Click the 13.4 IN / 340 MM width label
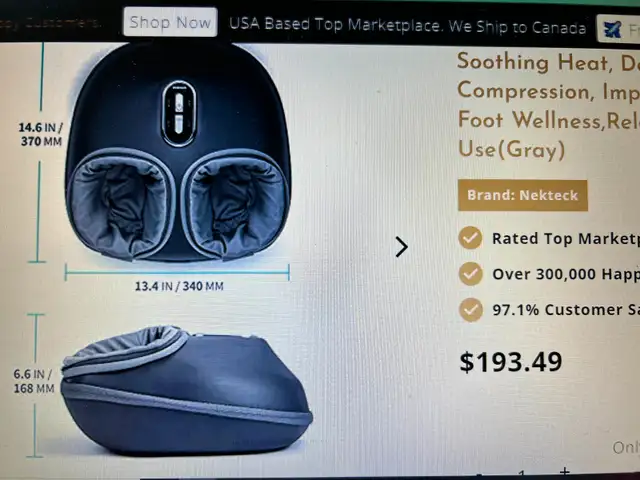The image size is (640, 480). (x=179, y=286)
